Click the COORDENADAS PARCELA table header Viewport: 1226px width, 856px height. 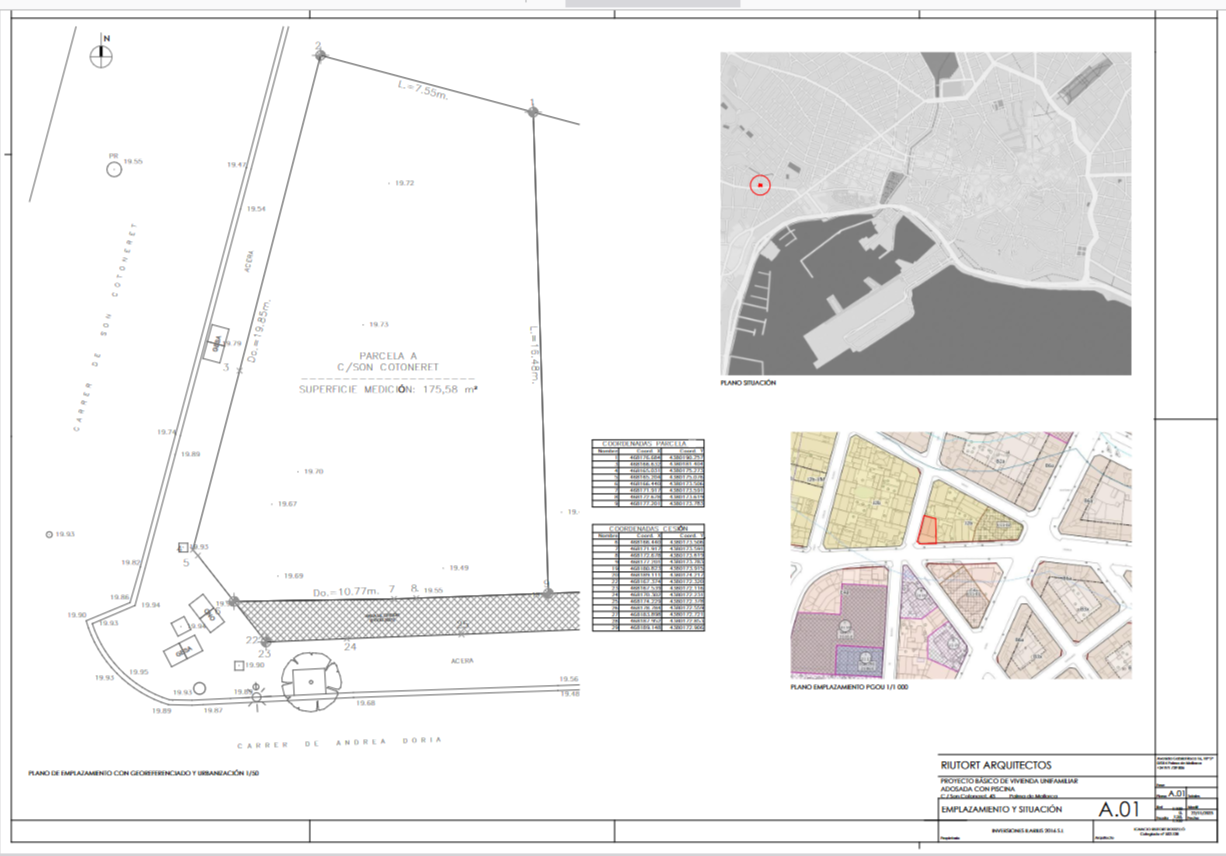click(648, 443)
